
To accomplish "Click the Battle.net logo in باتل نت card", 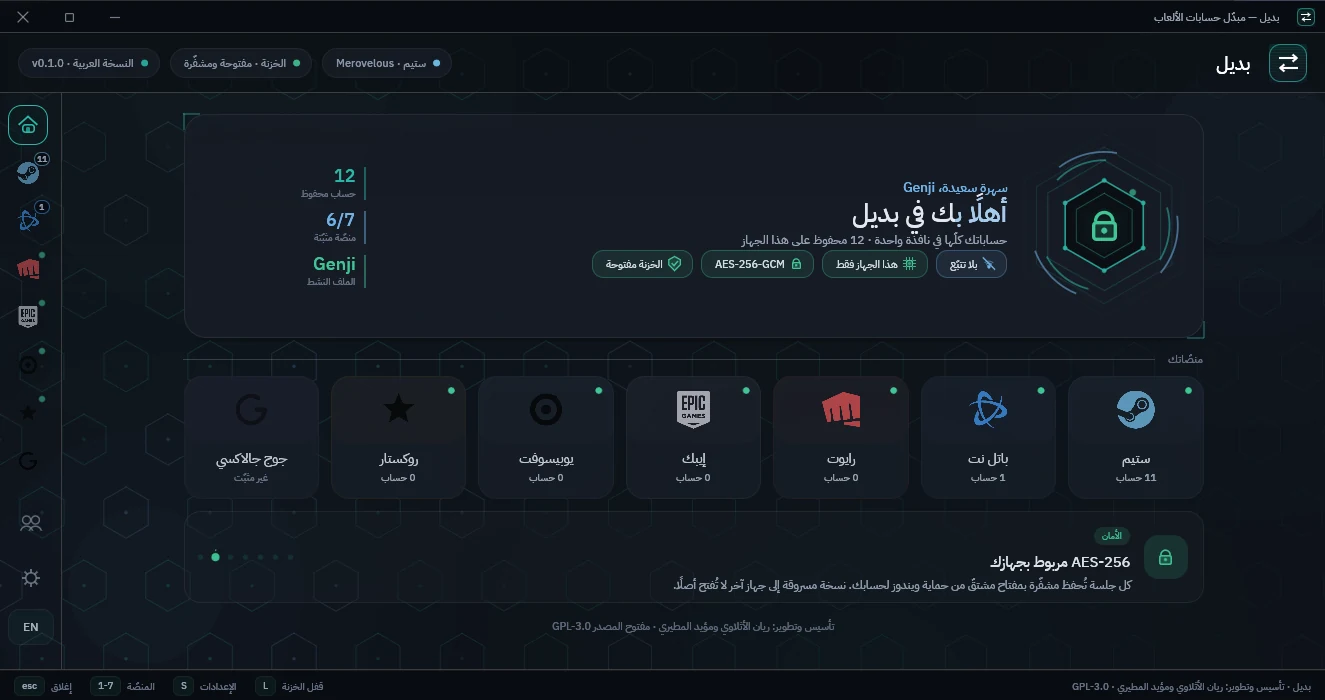I will click(988, 409).
